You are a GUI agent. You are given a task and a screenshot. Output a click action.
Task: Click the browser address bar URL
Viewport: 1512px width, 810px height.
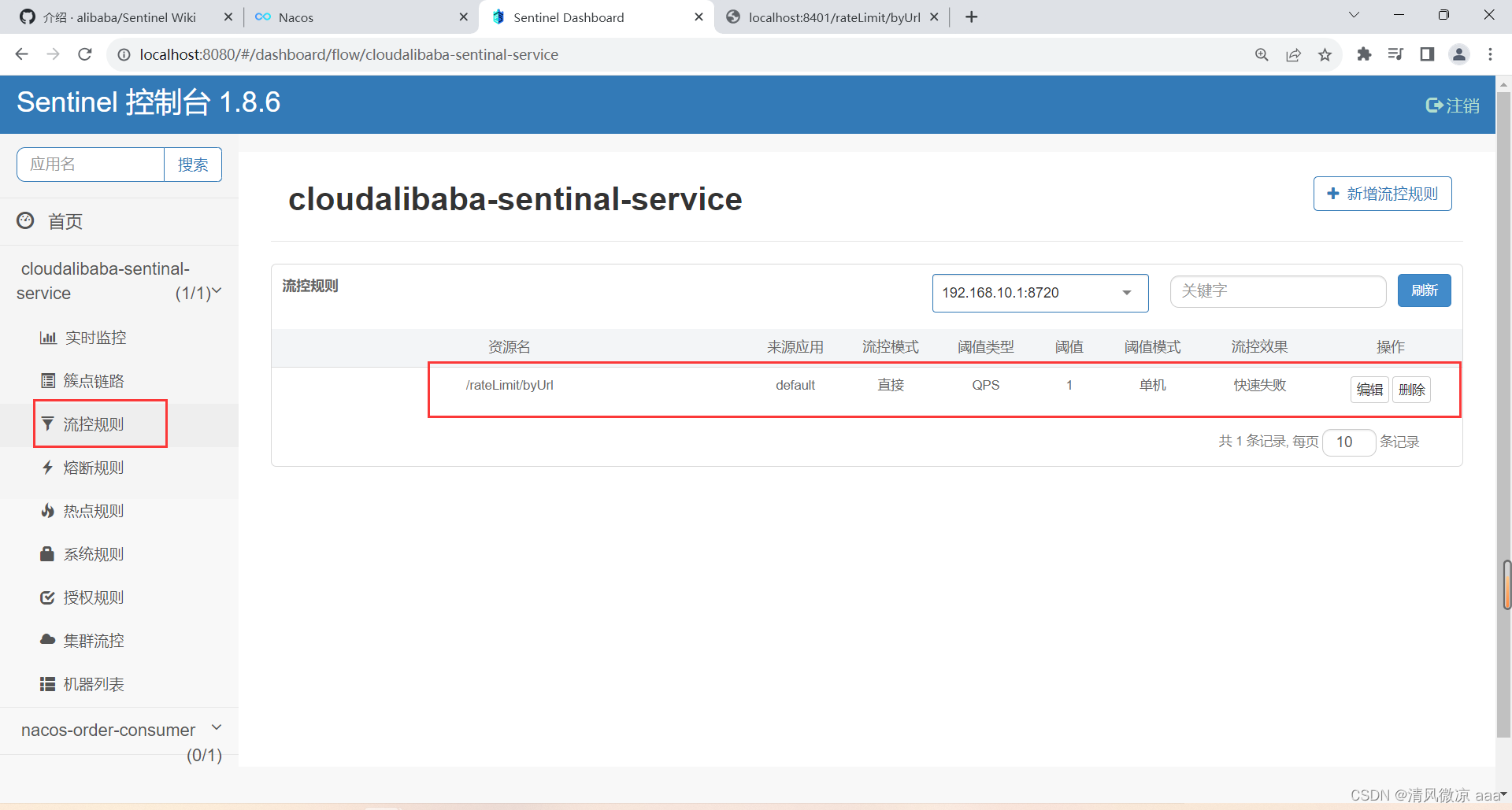[x=349, y=54]
